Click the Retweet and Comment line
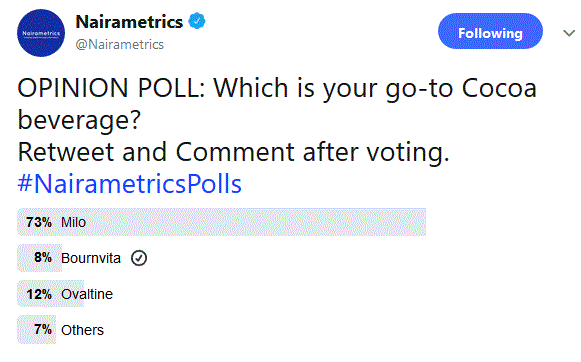 click(233, 152)
